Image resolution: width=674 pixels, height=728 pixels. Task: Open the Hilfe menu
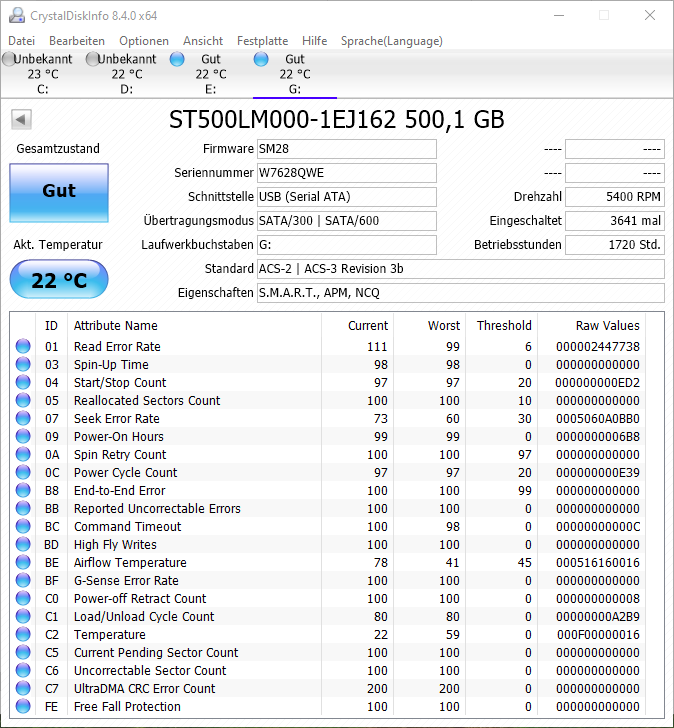pos(315,41)
